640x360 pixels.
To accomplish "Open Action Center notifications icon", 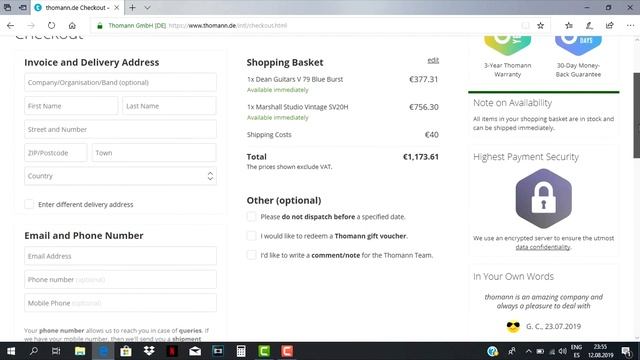I will click(627, 351).
